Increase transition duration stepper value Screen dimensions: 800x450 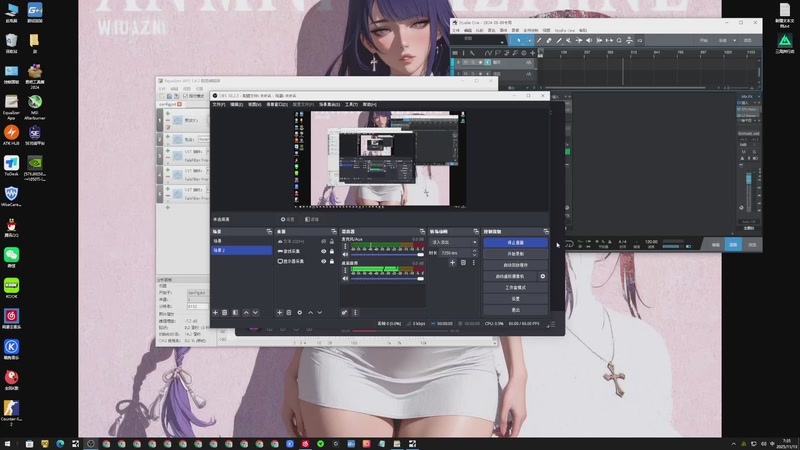click(474, 251)
